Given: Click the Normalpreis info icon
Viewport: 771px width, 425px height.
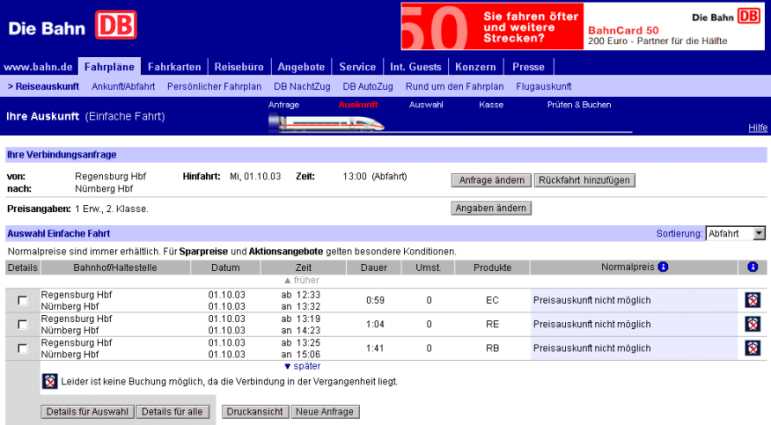Looking at the screenshot, I should [663, 267].
